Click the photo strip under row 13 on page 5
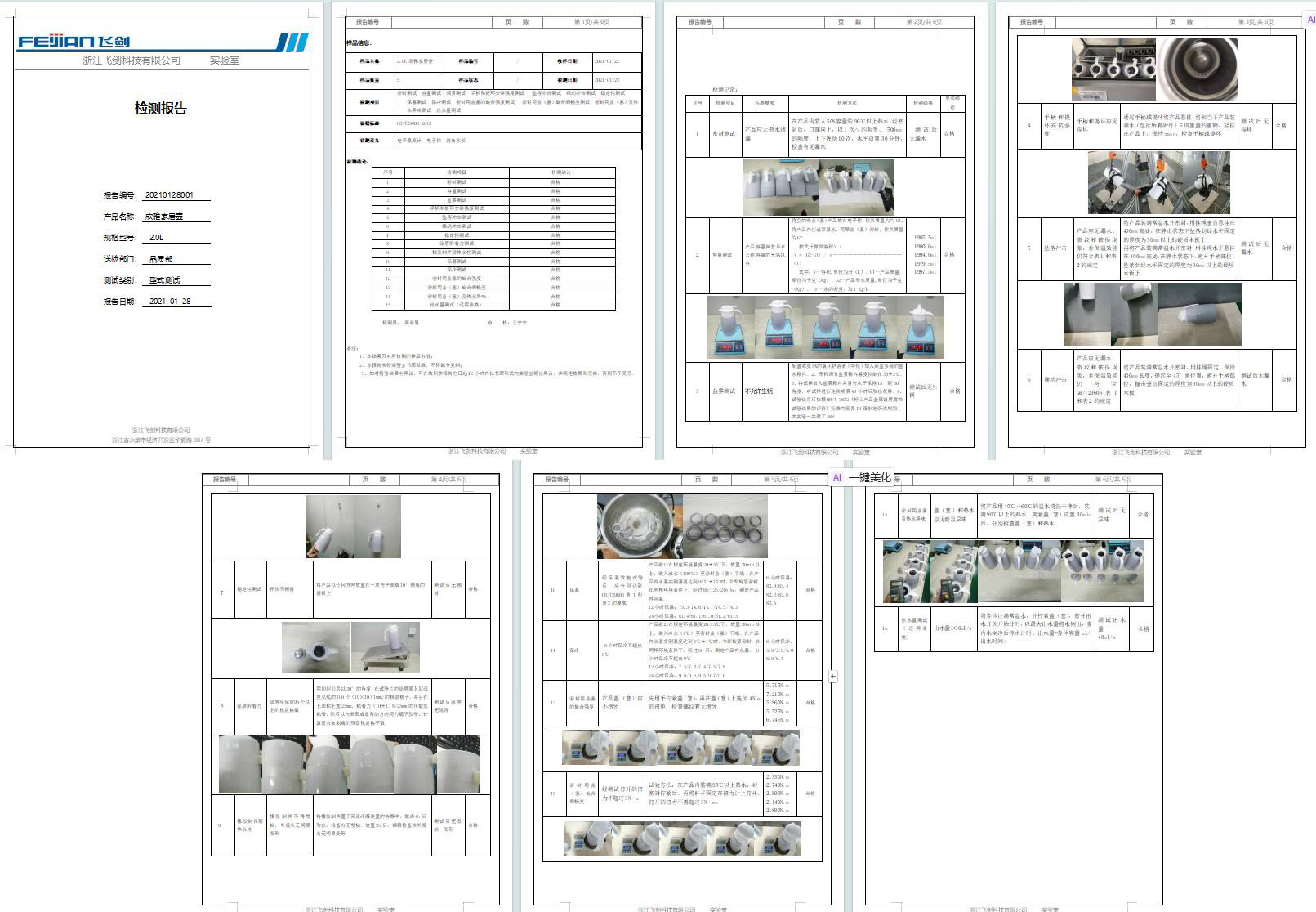Screen dimensions: 1316x912 tap(682, 839)
